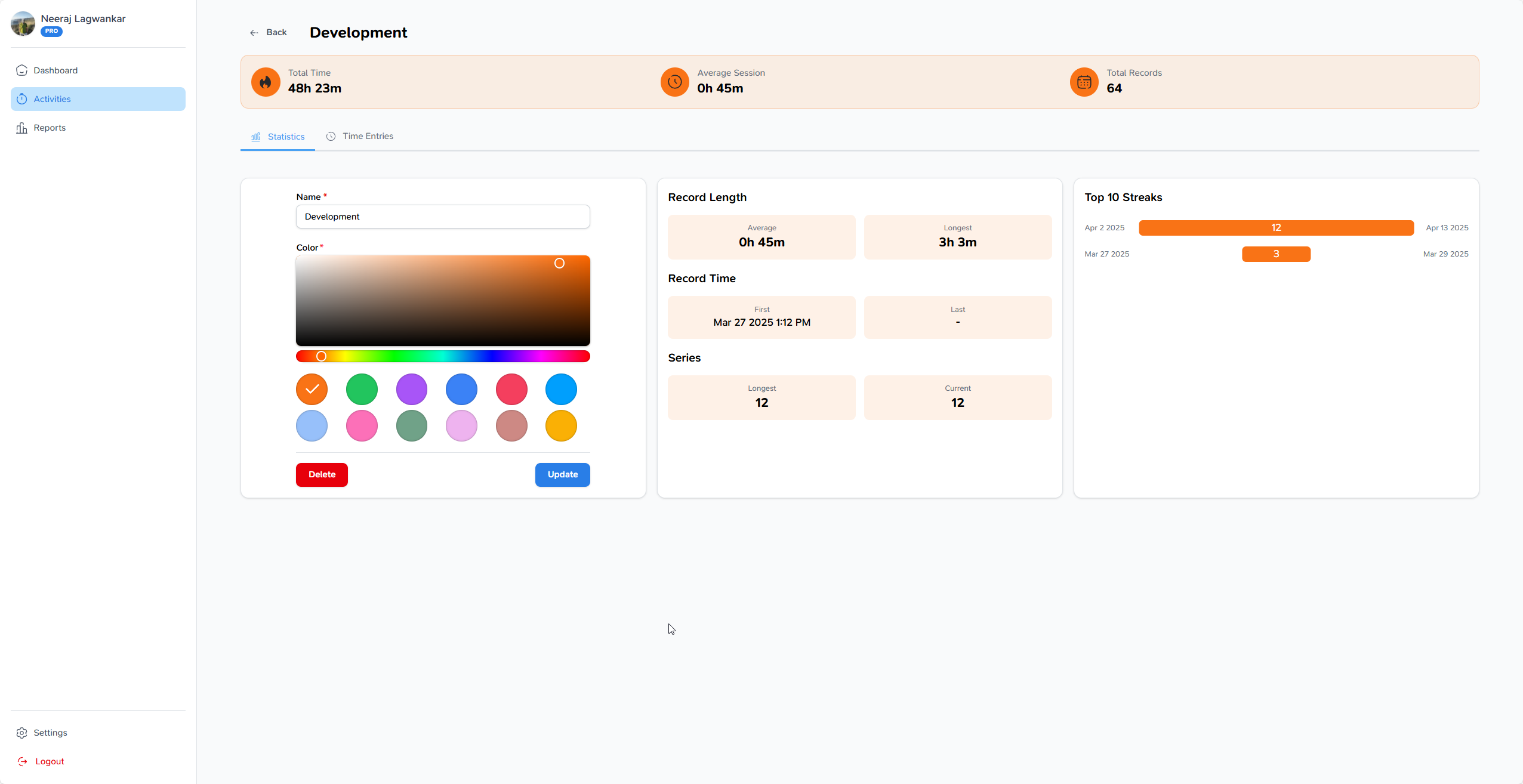Click the calendar icon on Total Records card
The image size is (1523, 784).
point(1083,82)
